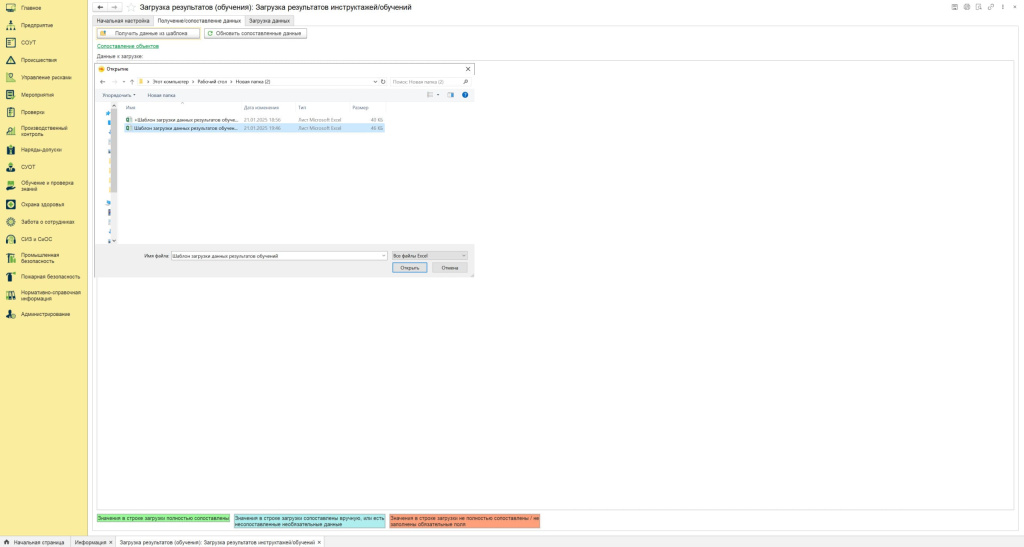Open the СОУТ section icon
Image resolution: width=1024 pixels, height=547 pixels.
[x=10, y=42]
